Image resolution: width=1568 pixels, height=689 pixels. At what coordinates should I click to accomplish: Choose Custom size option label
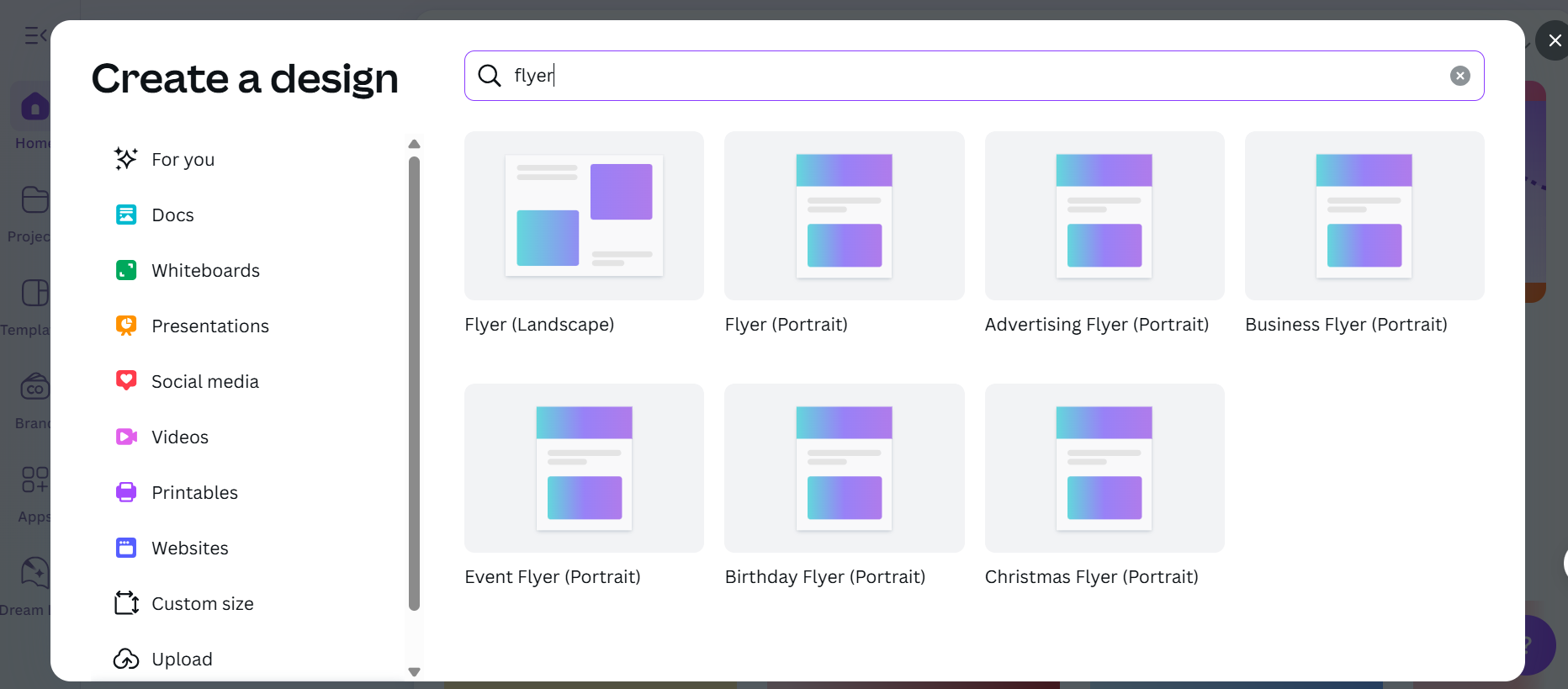coord(203,604)
